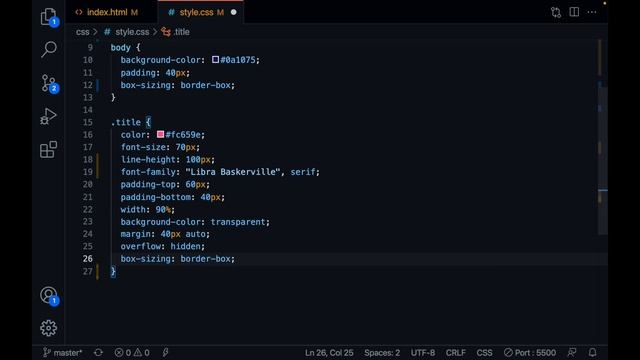Click the Open Changes icon in editor toolbar
The height and width of the screenshot is (360, 640).
556,12
